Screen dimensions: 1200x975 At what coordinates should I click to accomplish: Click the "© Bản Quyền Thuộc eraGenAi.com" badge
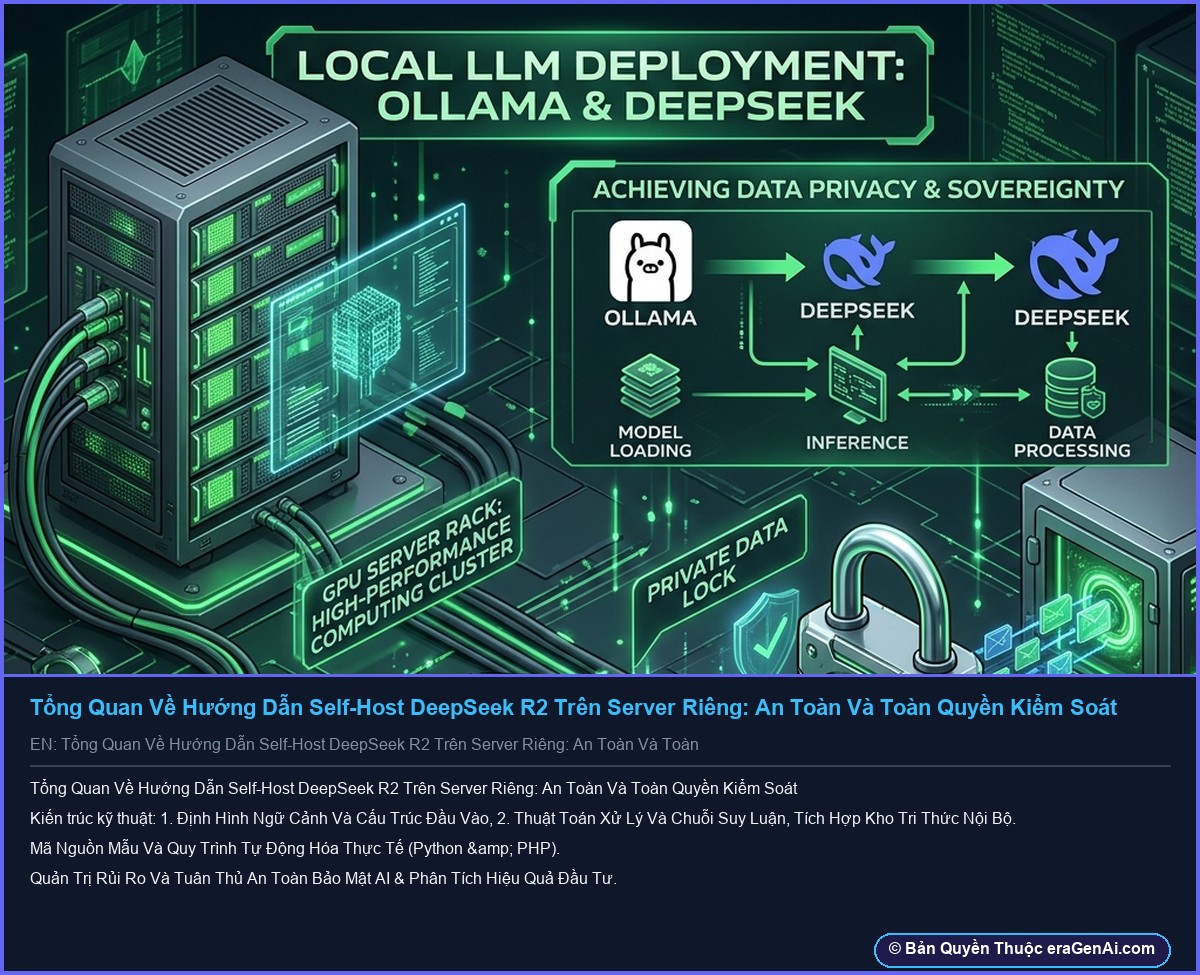tap(1022, 949)
